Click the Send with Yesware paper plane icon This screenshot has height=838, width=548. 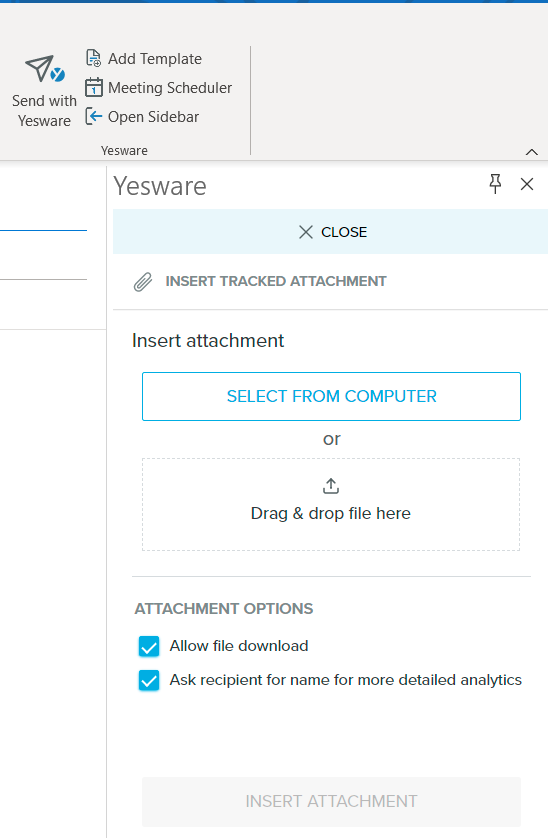[45, 69]
